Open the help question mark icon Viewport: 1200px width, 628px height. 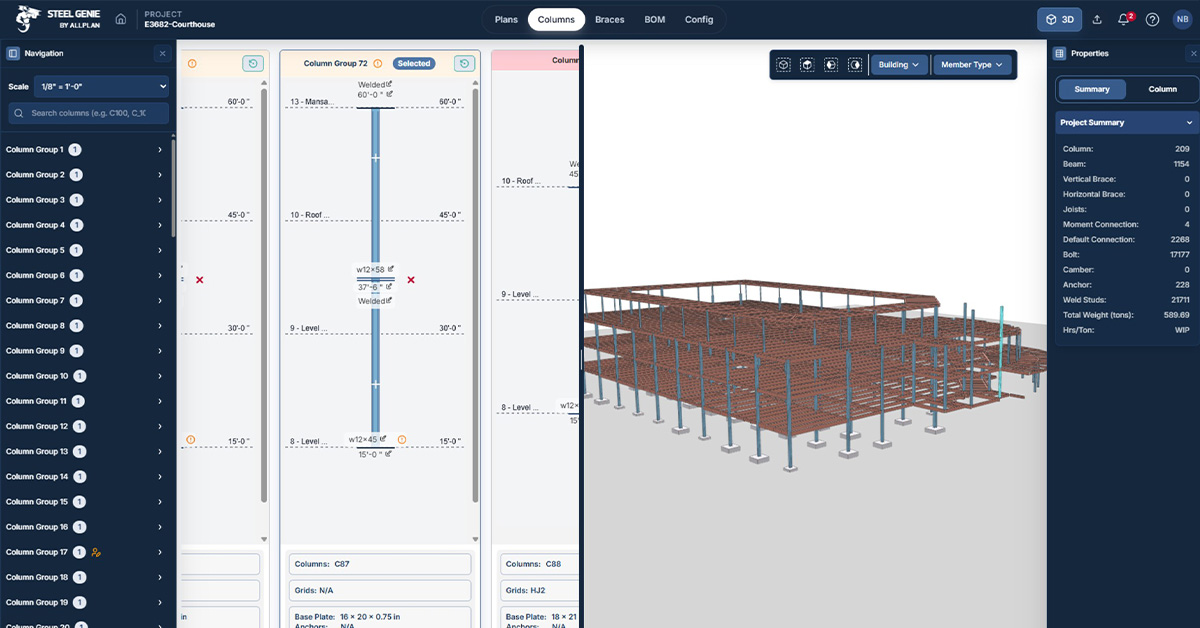pyautogui.click(x=1152, y=20)
